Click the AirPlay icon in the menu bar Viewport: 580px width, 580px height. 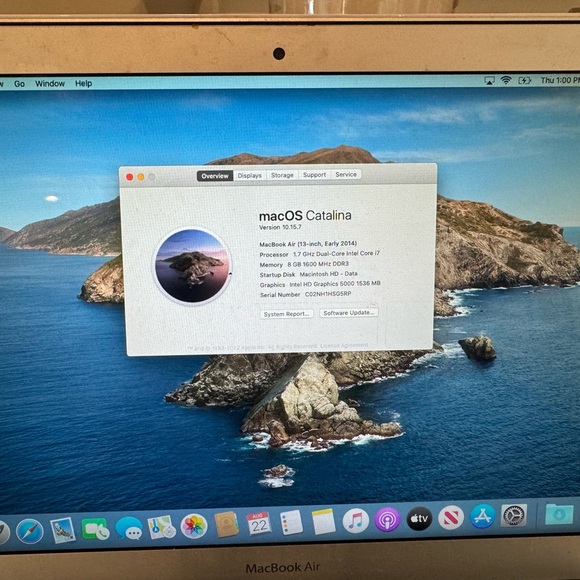coord(489,81)
